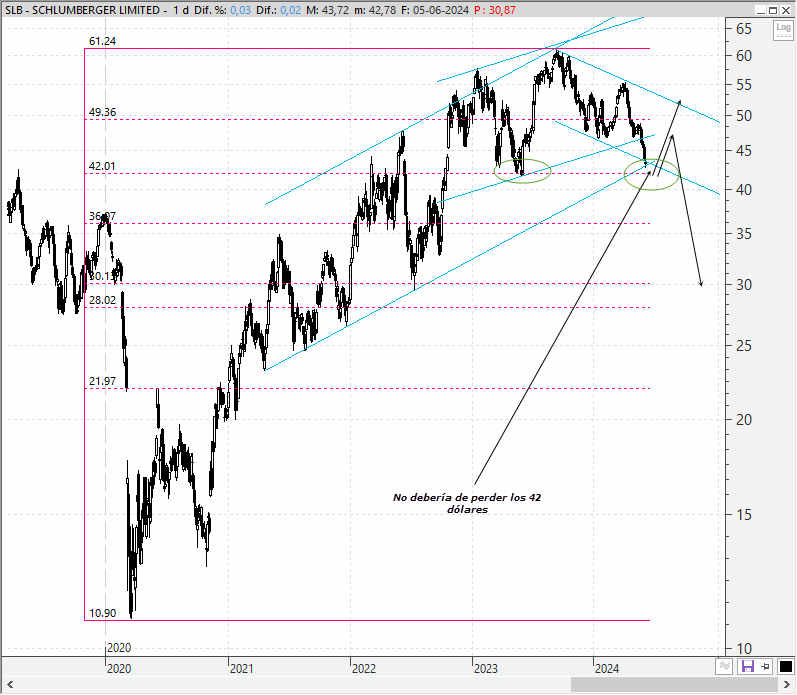The height and width of the screenshot is (695, 797).
Task: Click the 2021 label on the time axis
Action: coord(241,668)
